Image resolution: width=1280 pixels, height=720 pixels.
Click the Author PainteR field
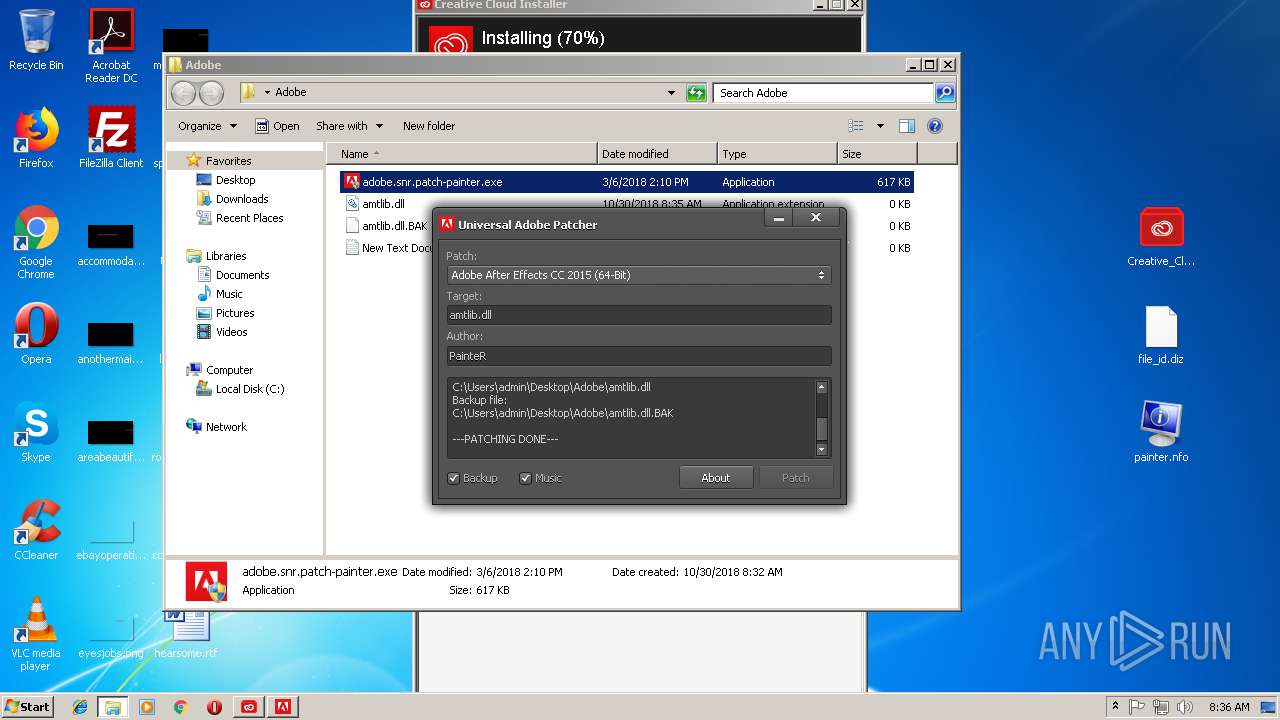pos(639,356)
